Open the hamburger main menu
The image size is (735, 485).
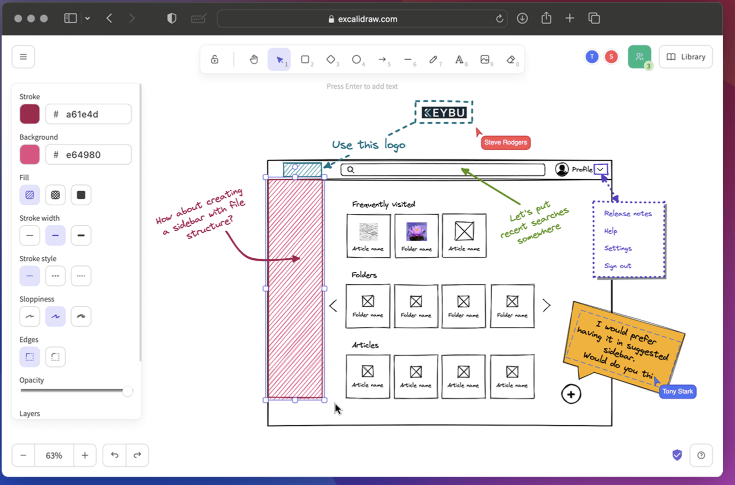click(24, 57)
